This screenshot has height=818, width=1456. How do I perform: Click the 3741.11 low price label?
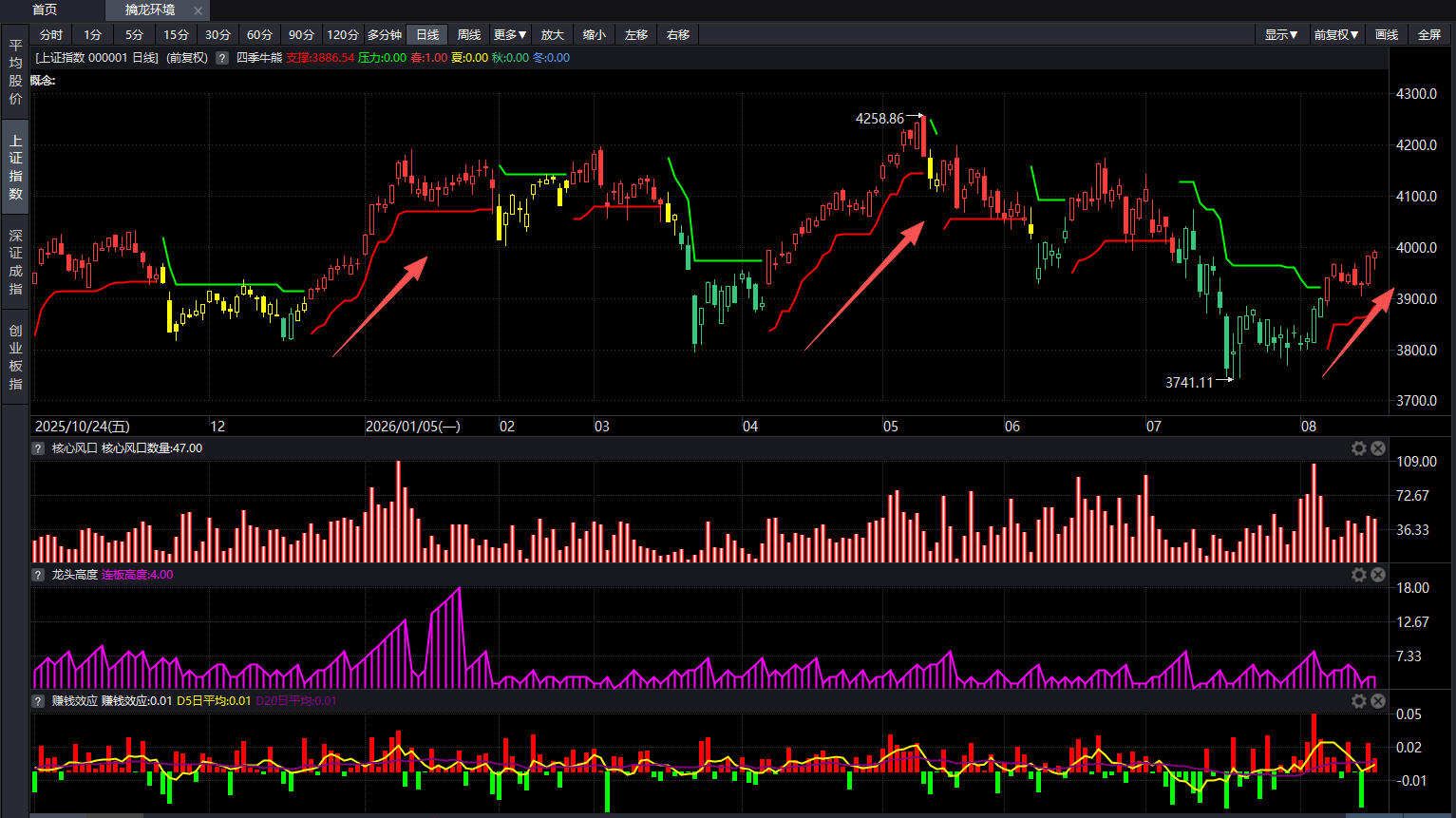coord(1189,383)
